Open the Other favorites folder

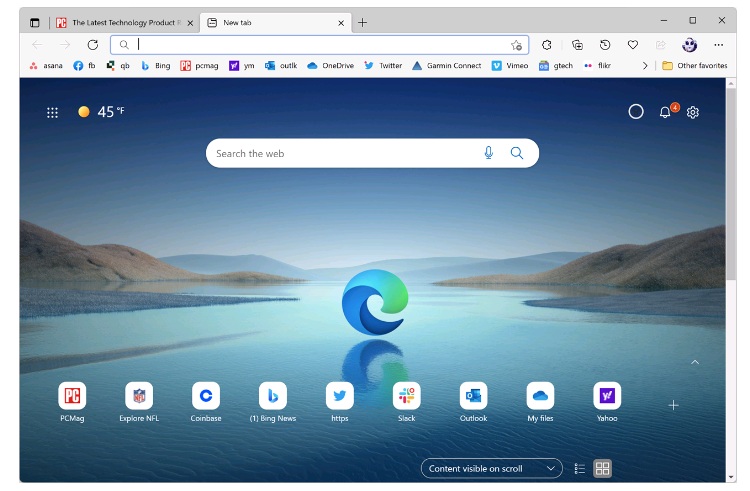click(695, 66)
